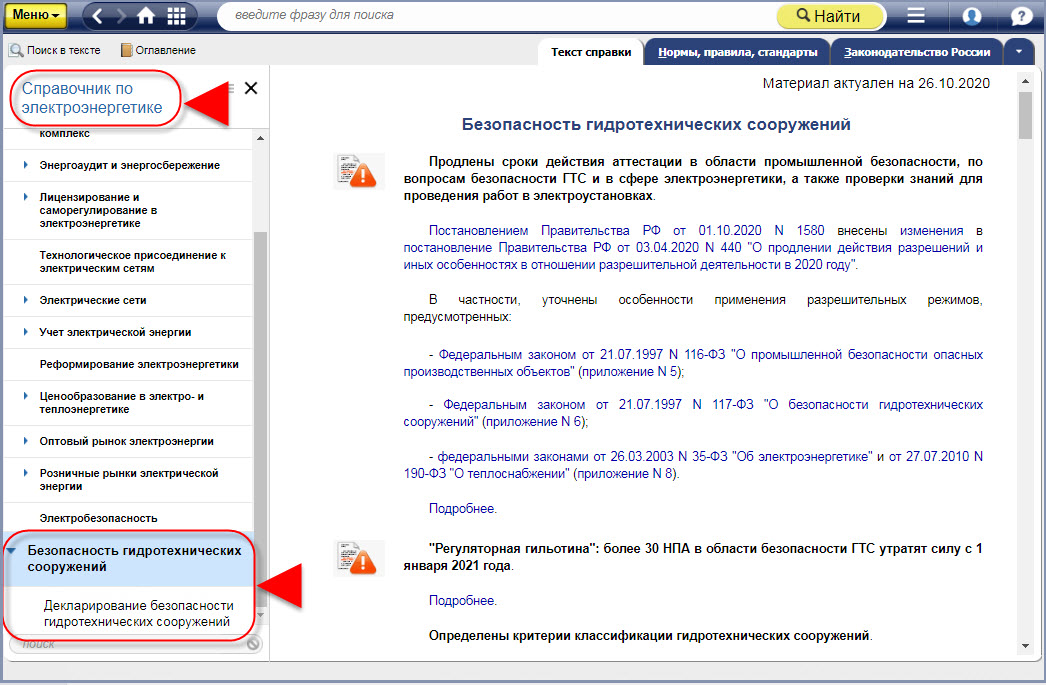
Task: Close the sidebar with the X
Action: pos(251,88)
